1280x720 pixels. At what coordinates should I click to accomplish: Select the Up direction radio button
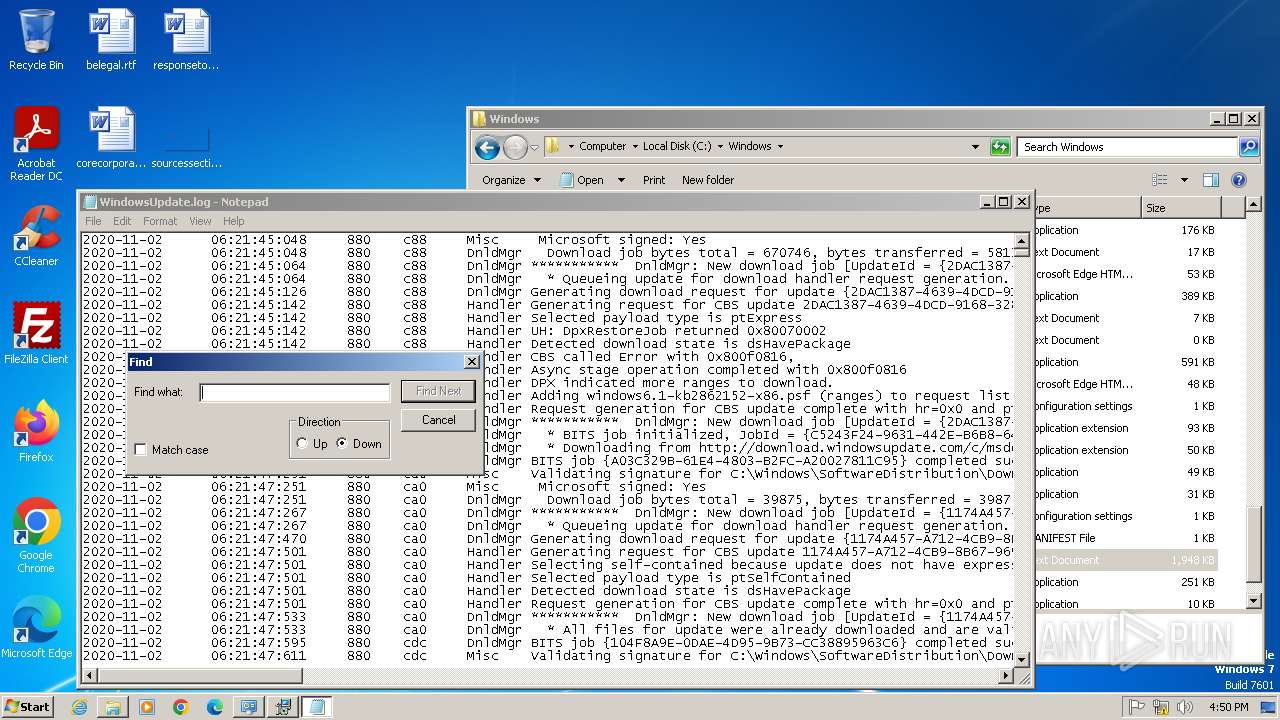(302, 444)
